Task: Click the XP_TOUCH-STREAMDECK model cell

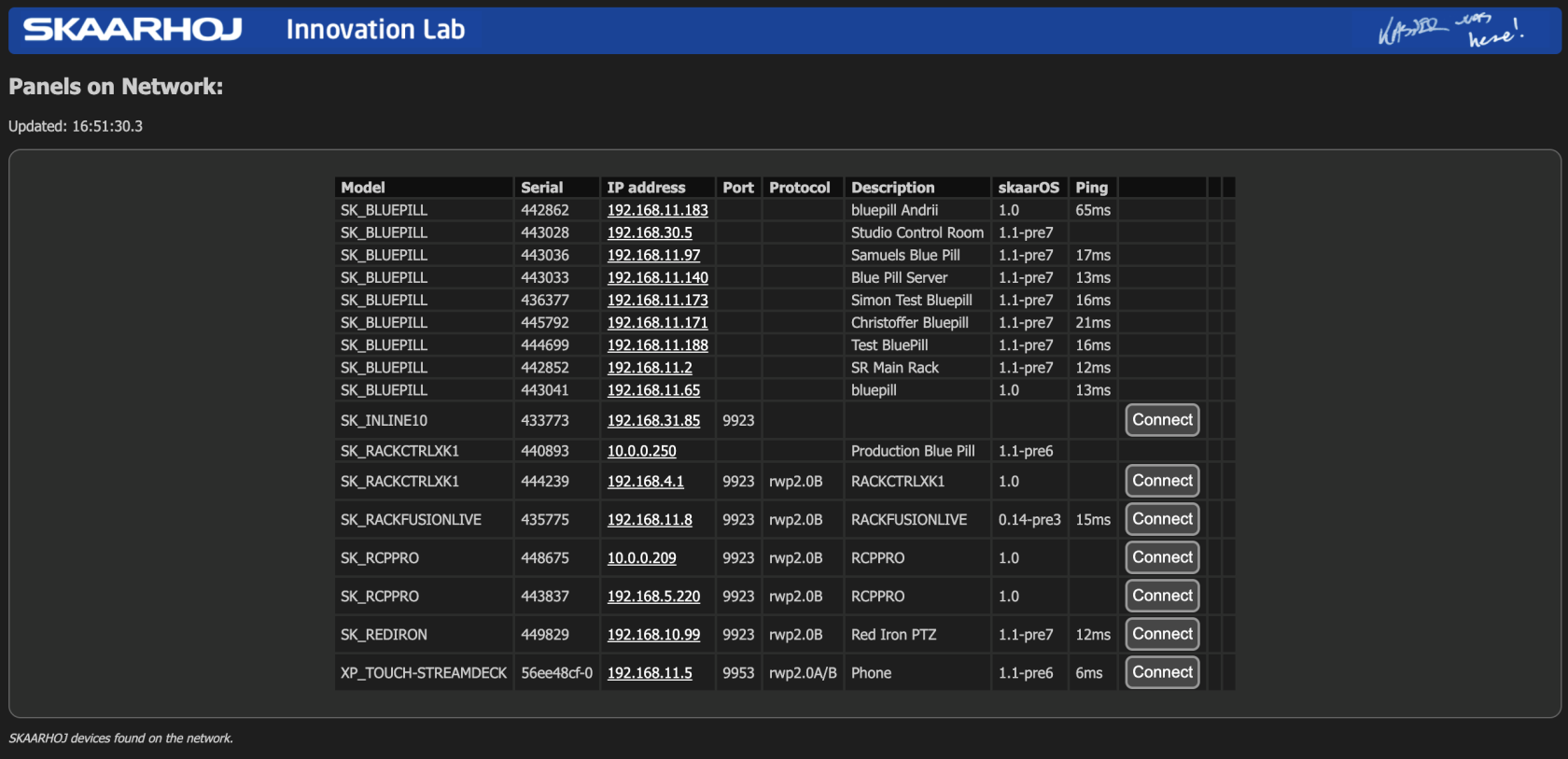Action: (424, 672)
